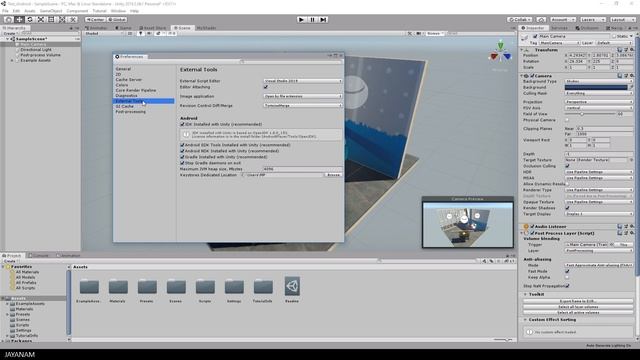
Task: Toggle Android SDK Tools Installed checkbox
Action: (x=182, y=145)
